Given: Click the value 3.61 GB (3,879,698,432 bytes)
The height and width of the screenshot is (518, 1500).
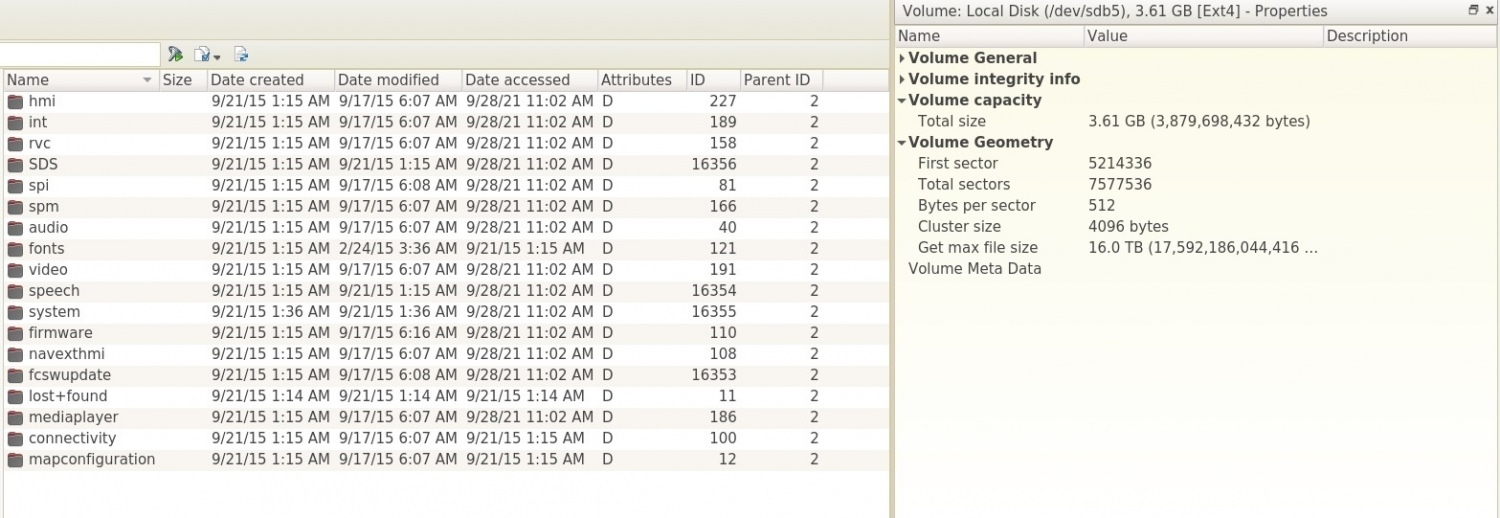Looking at the screenshot, I should click(1199, 121).
